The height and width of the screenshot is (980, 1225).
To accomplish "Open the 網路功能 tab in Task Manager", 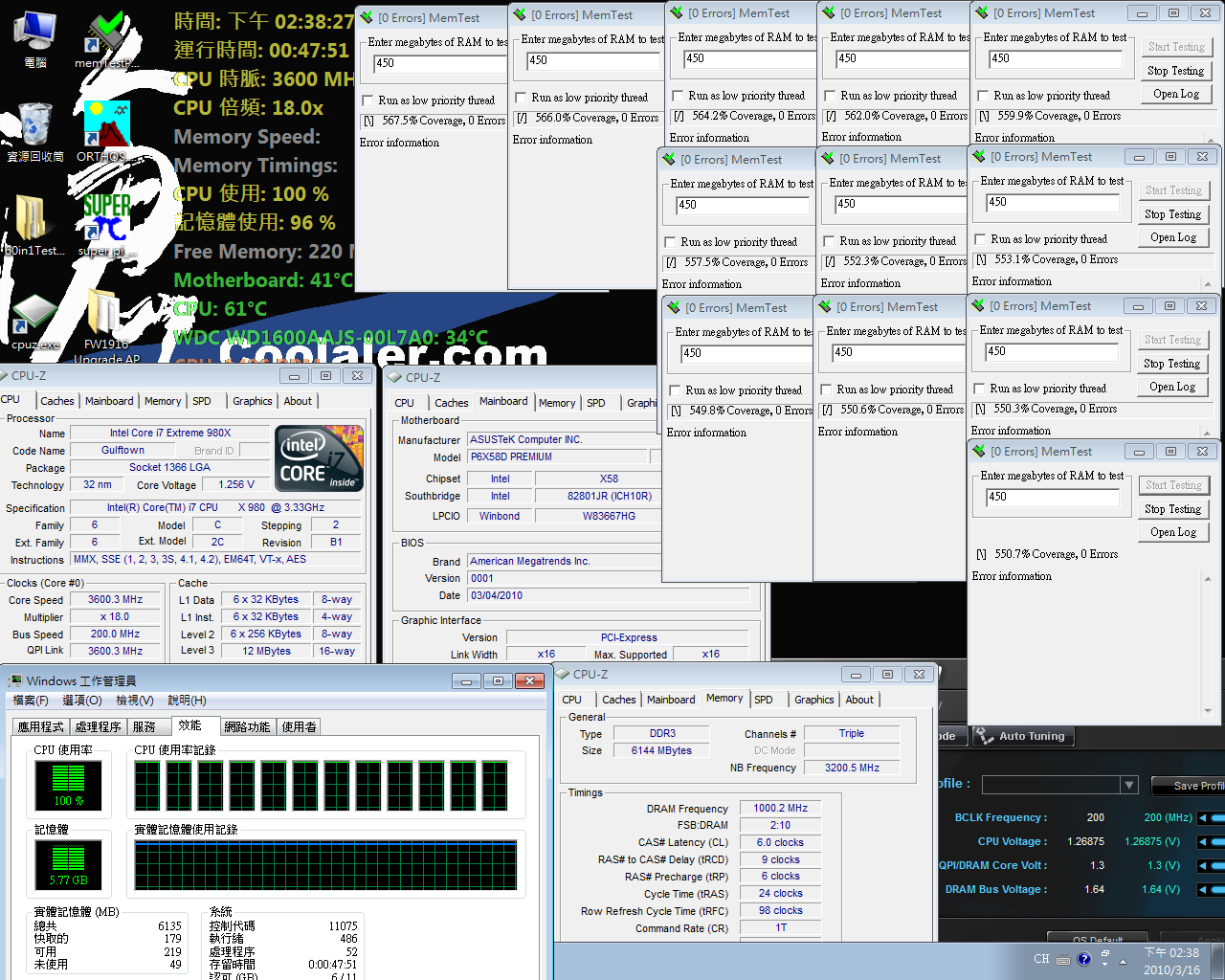I will [x=247, y=727].
